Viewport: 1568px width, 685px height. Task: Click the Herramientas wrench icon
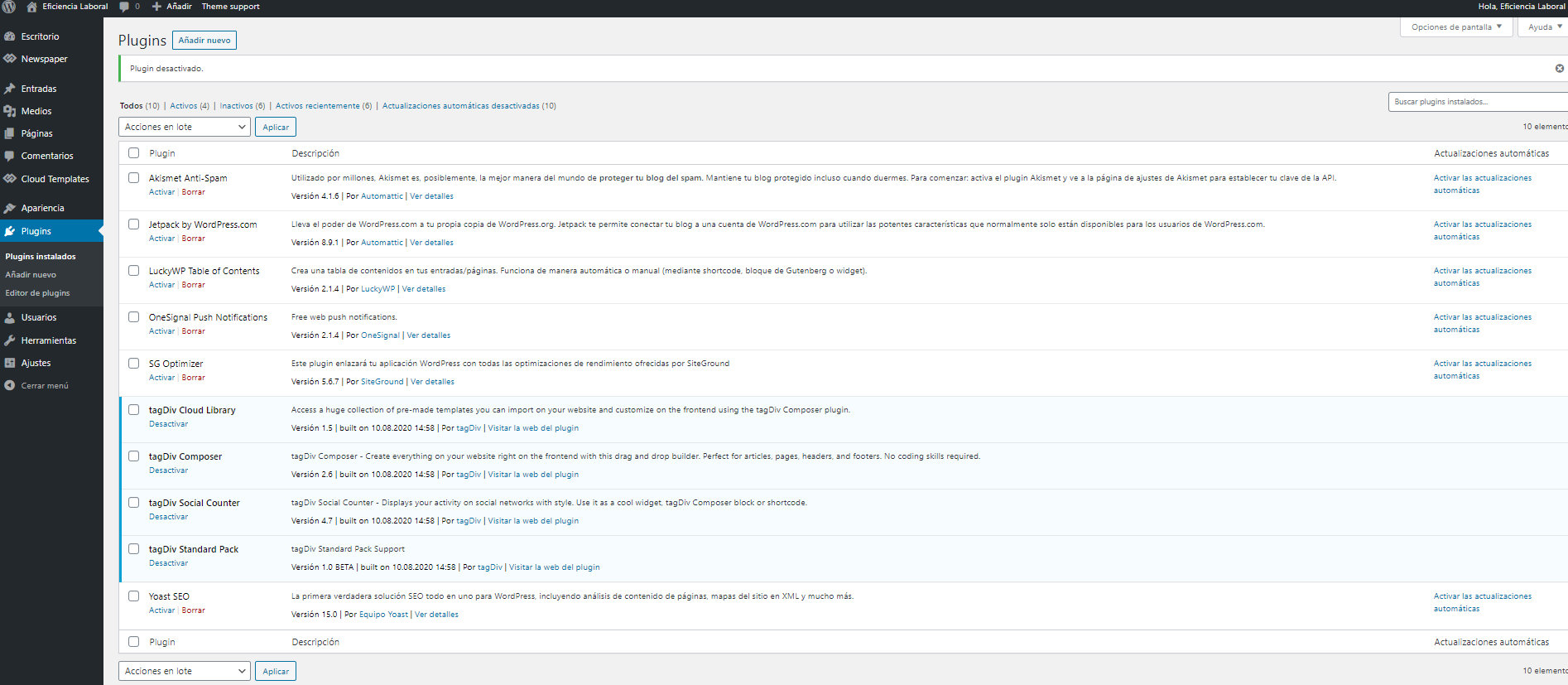[x=10, y=340]
